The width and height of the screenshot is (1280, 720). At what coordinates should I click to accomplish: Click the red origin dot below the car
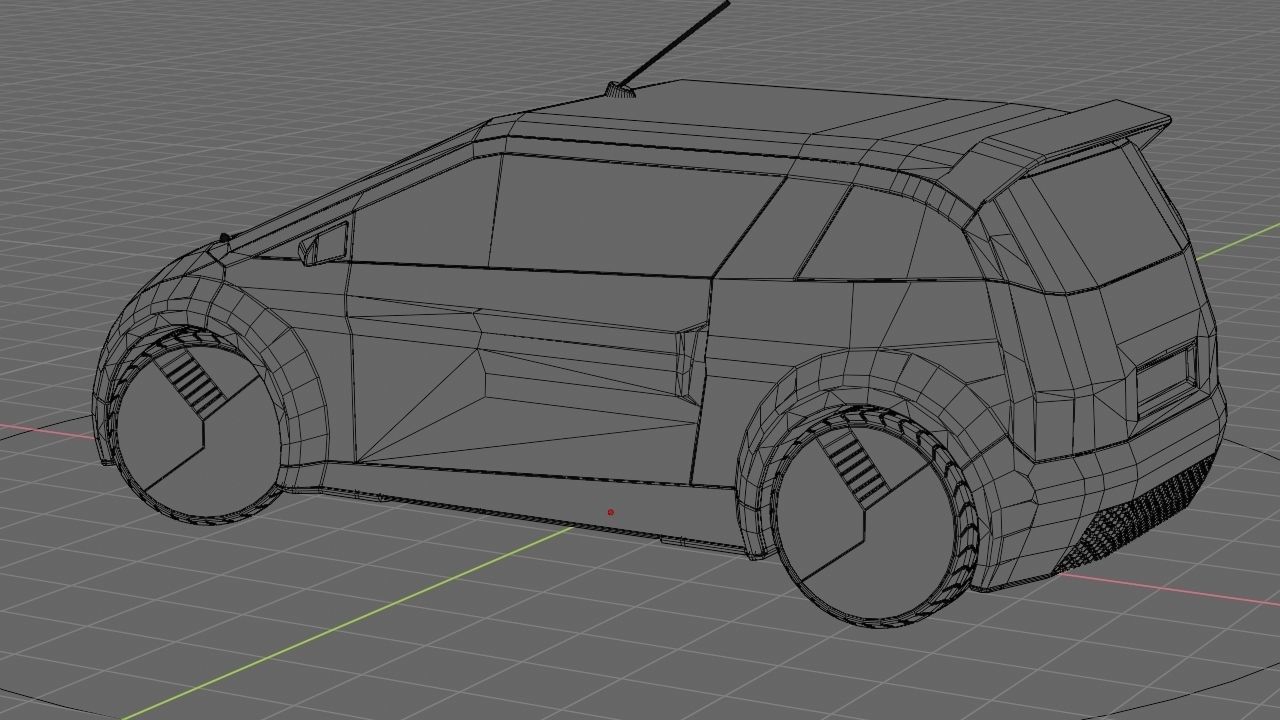[x=610, y=512]
